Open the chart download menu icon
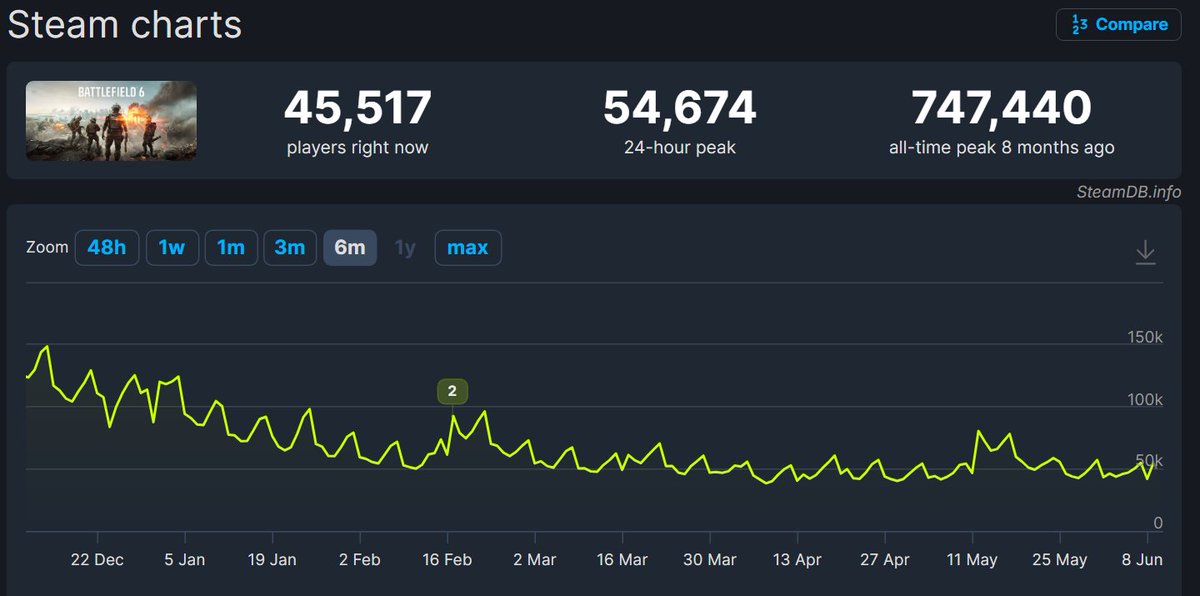 click(x=1146, y=253)
